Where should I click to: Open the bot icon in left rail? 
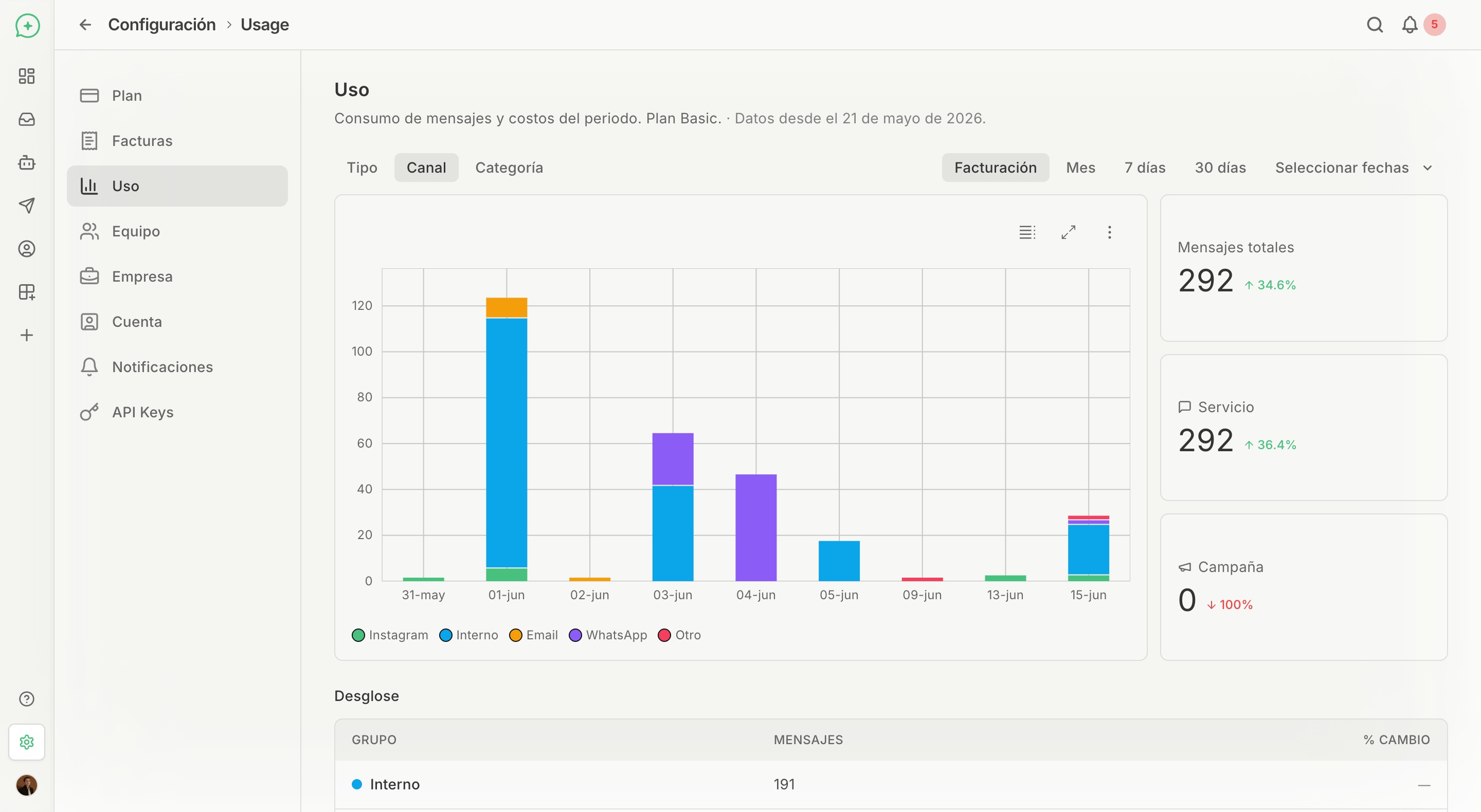click(x=26, y=162)
